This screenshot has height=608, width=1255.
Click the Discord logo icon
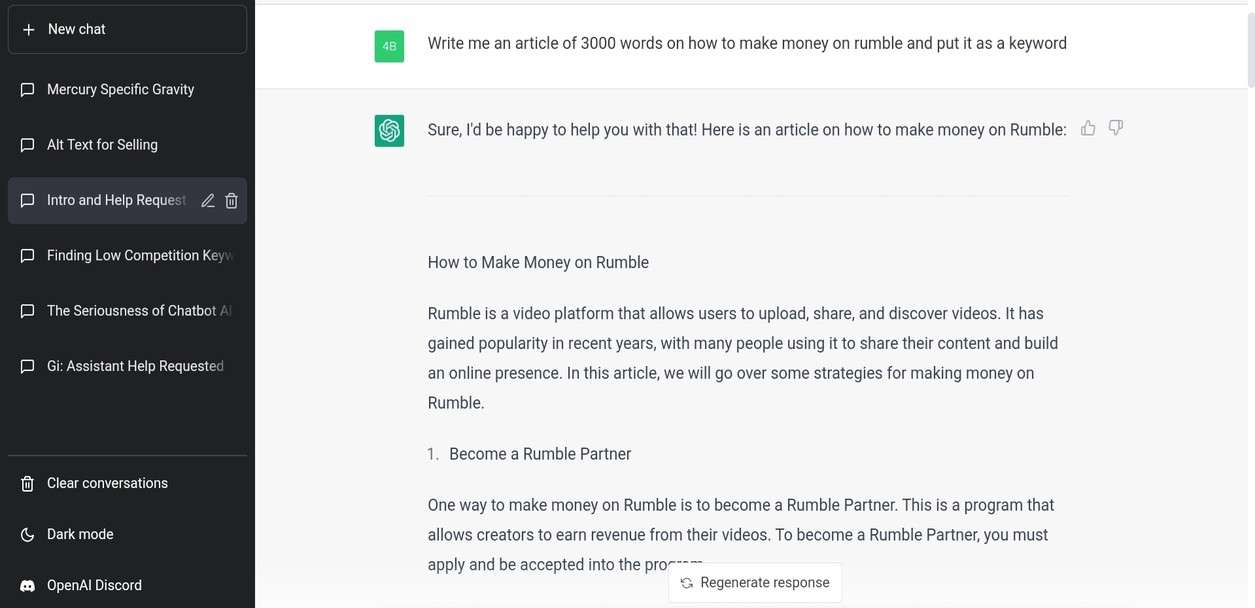click(28, 586)
